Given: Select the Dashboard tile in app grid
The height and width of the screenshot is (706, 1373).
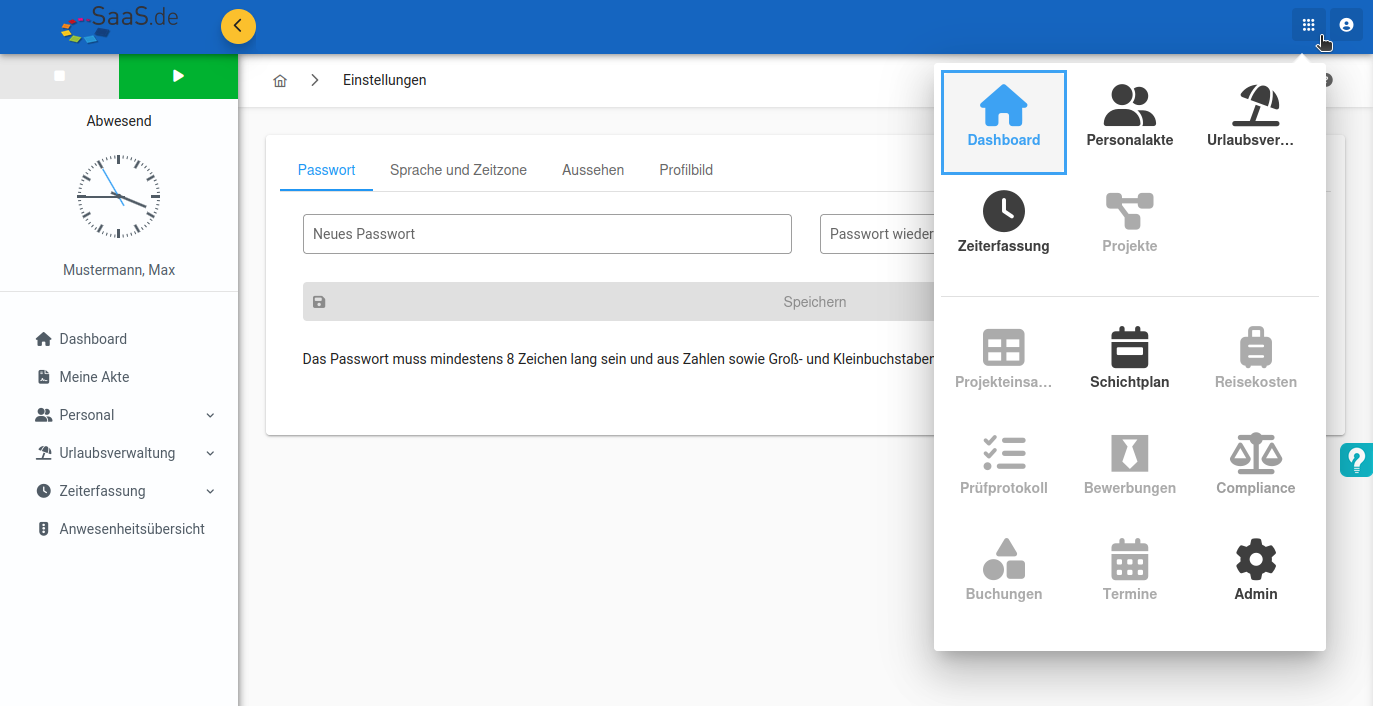Looking at the screenshot, I should [x=1003, y=122].
